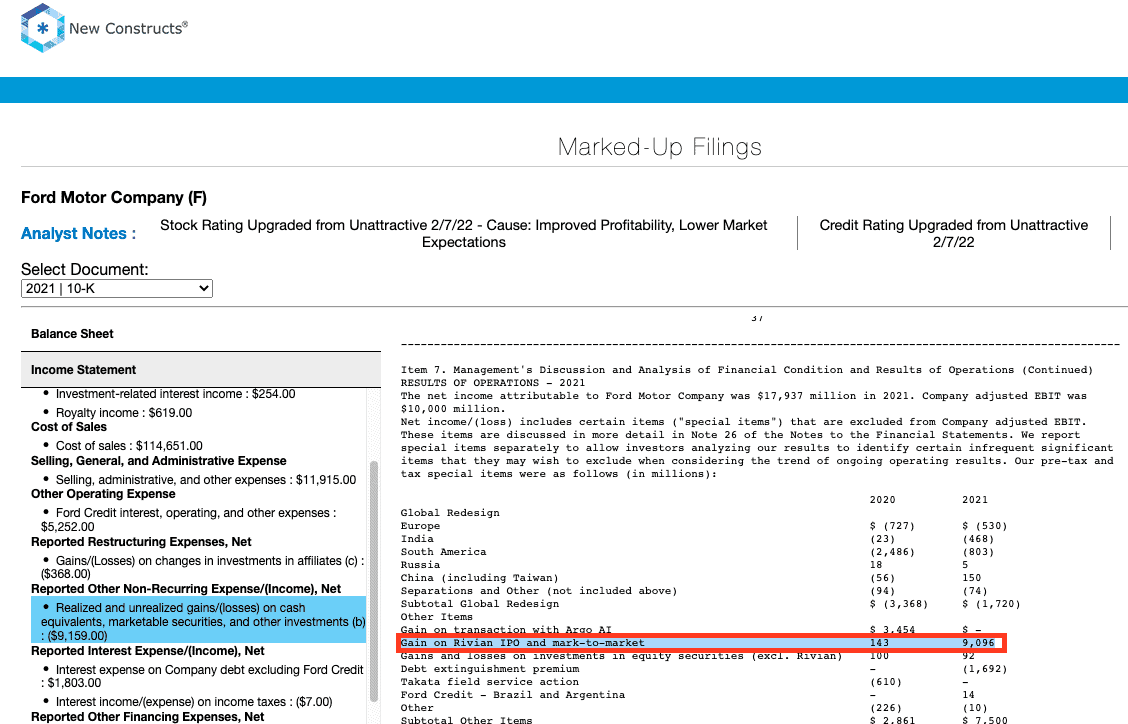This screenshot has width=1128, height=724.
Task: Click Reported Restructuring Expenses, Net heading
Action: [x=141, y=542]
